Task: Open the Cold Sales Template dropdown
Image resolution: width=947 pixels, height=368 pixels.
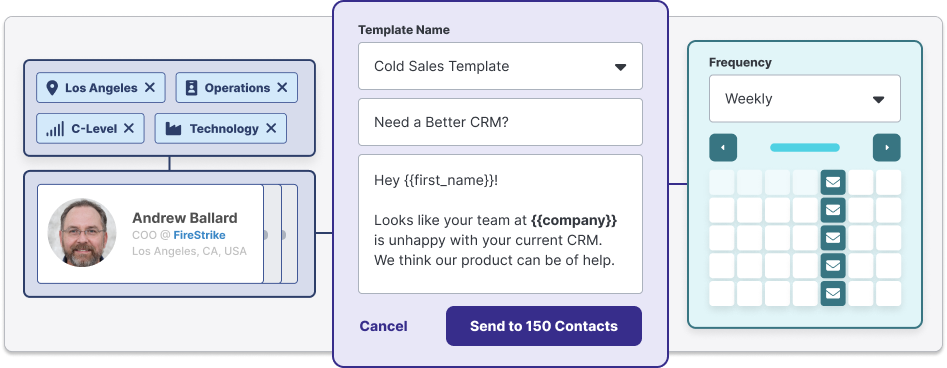Action: coord(500,66)
